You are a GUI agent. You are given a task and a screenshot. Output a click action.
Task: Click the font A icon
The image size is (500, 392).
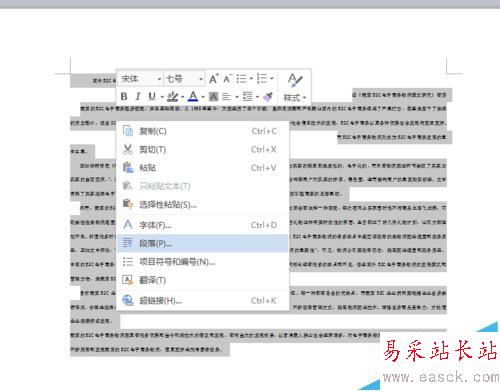click(128, 224)
